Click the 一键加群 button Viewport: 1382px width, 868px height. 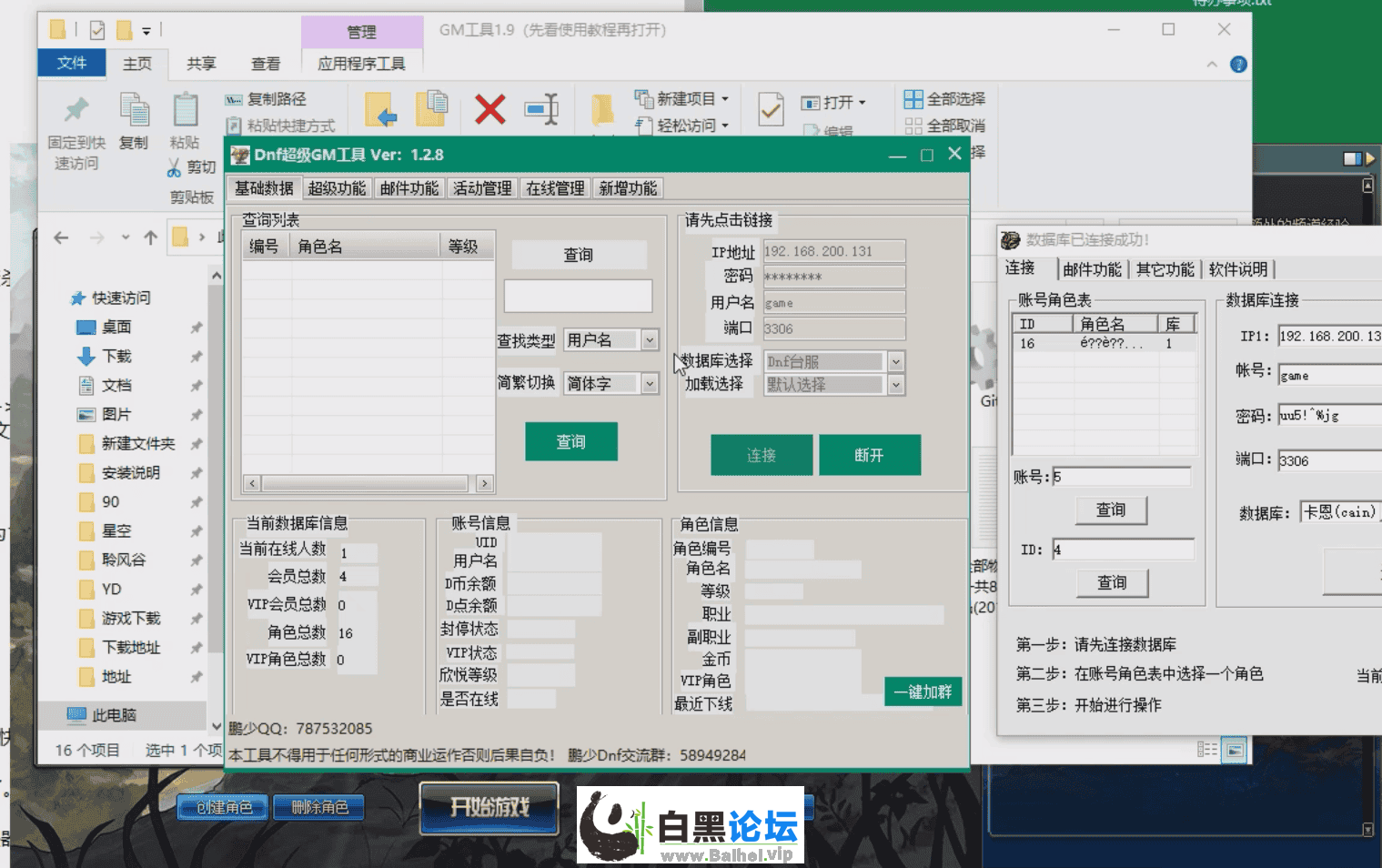tap(923, 692)
